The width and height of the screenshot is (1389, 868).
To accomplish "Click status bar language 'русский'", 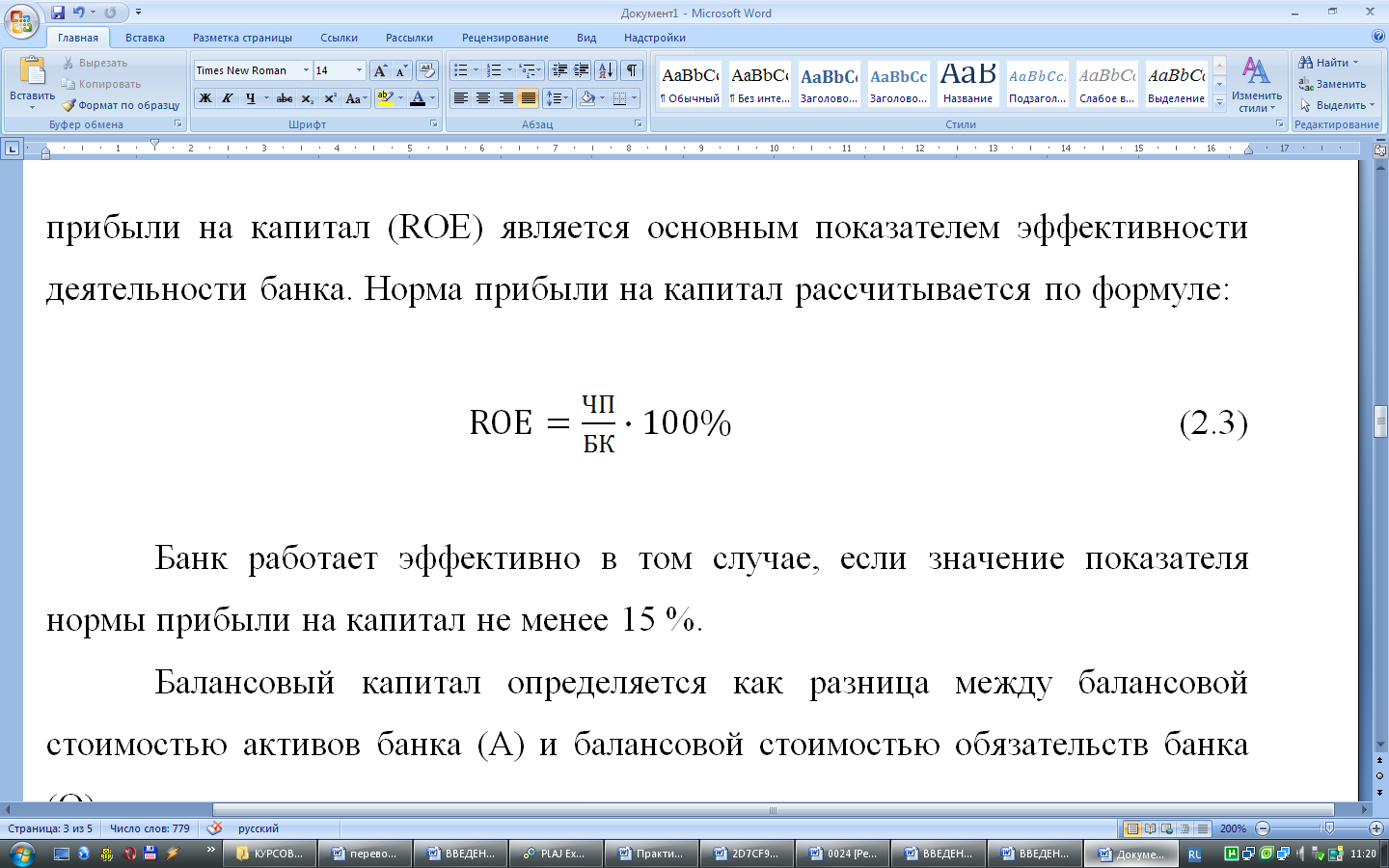I will point(259,828).
